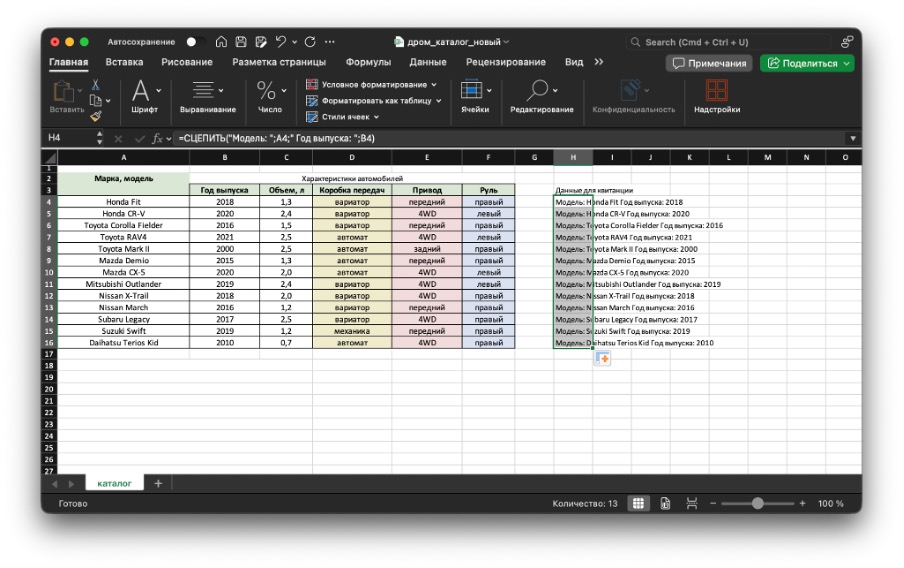Click the Name Box showing H4
Screen dimensions: 904x568
pyautogui.click(x=69, y=138)
